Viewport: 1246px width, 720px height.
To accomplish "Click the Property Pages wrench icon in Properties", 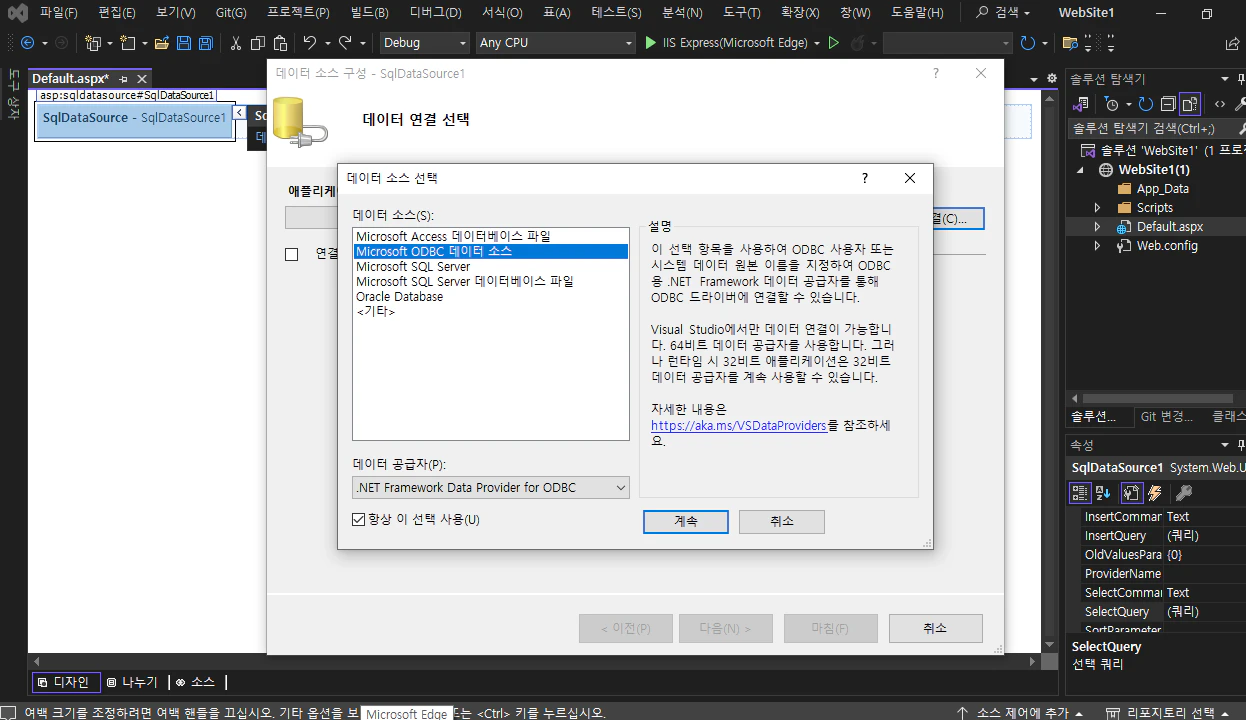I will pos(1183,492).
